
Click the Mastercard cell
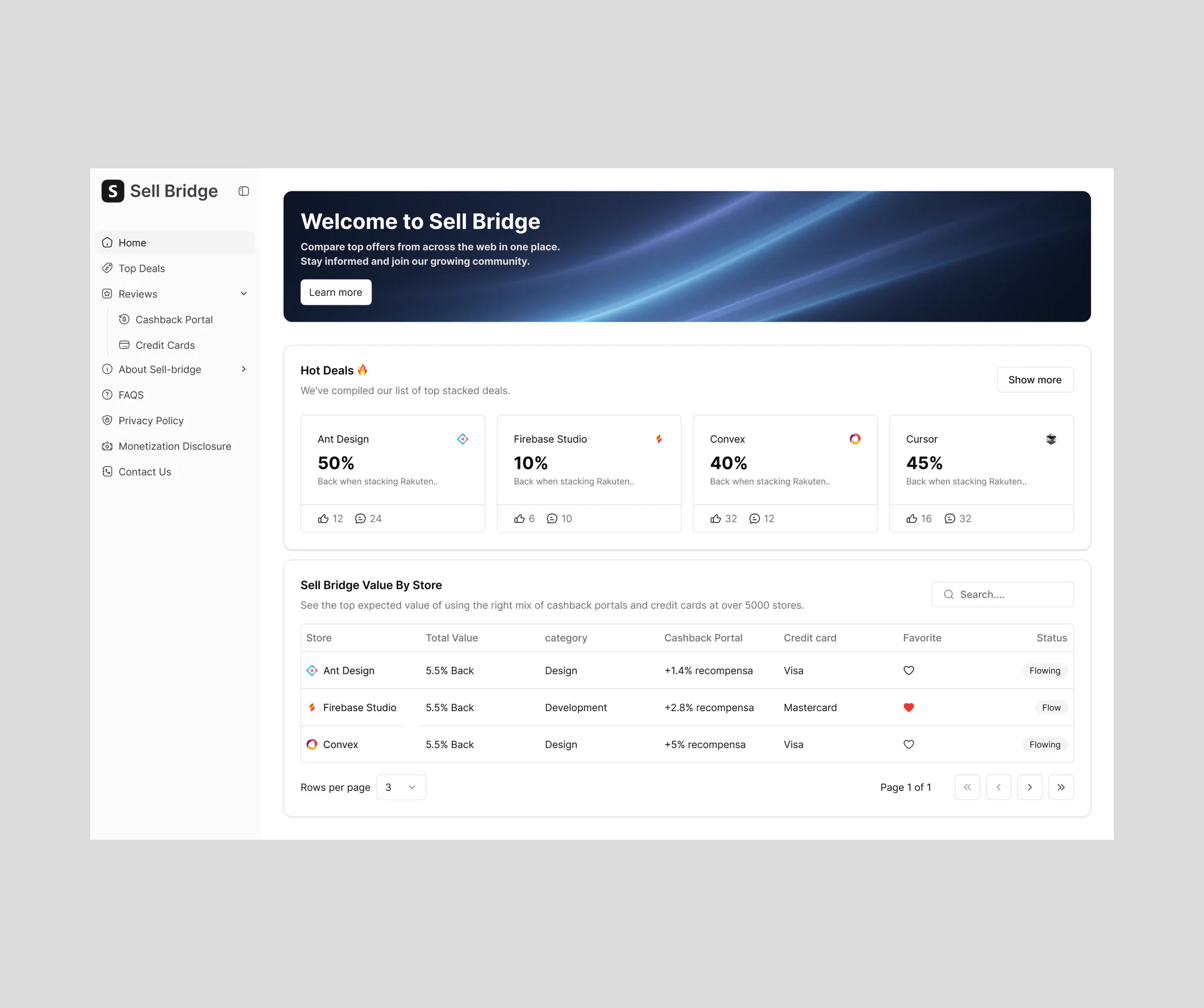coord(810,707)
